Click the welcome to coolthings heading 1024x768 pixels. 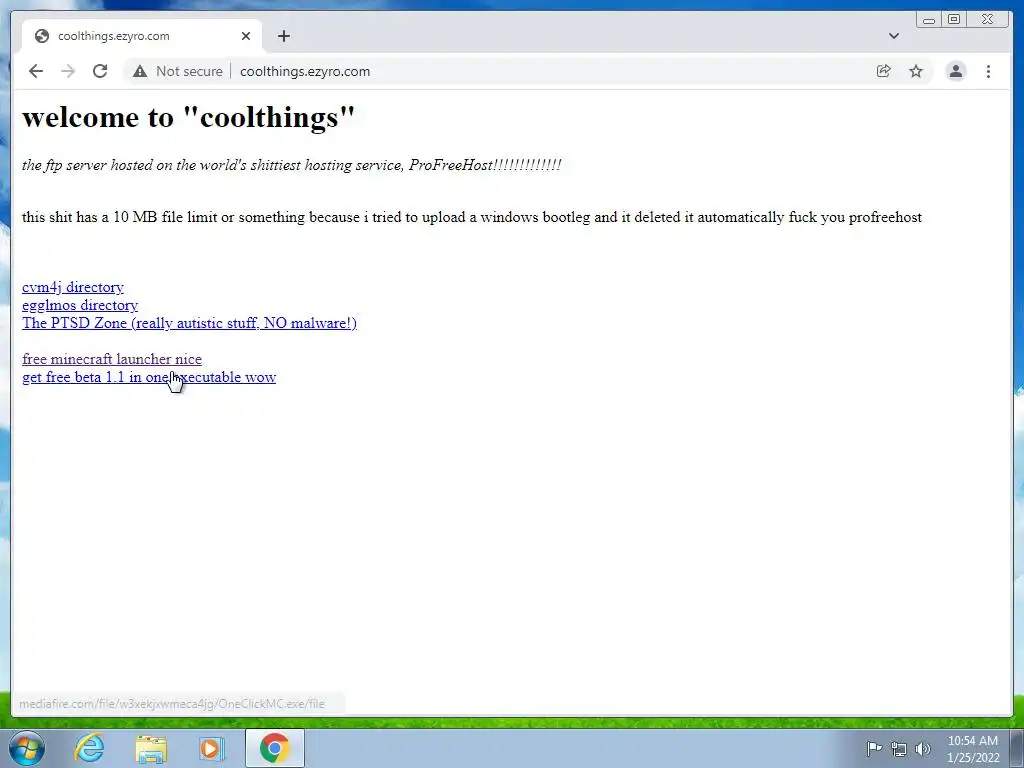[189, 117]
